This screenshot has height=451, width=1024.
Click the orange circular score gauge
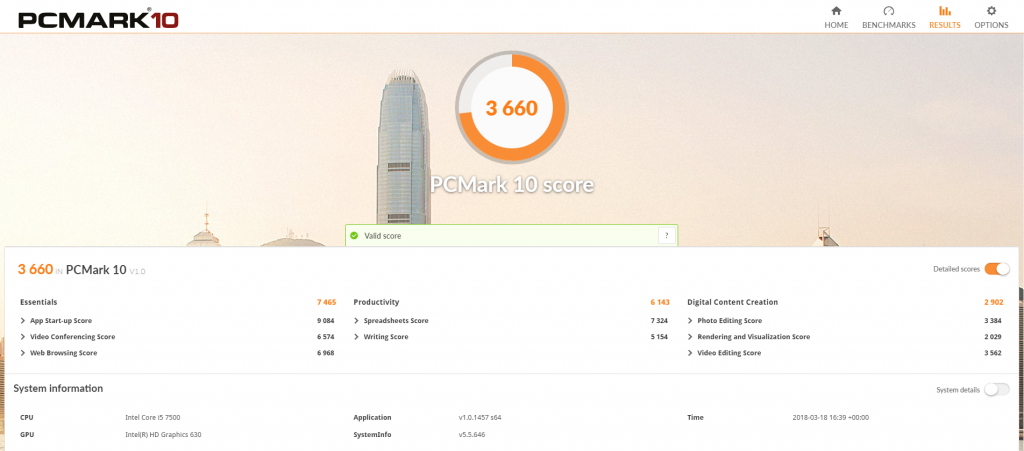point(512,107)
